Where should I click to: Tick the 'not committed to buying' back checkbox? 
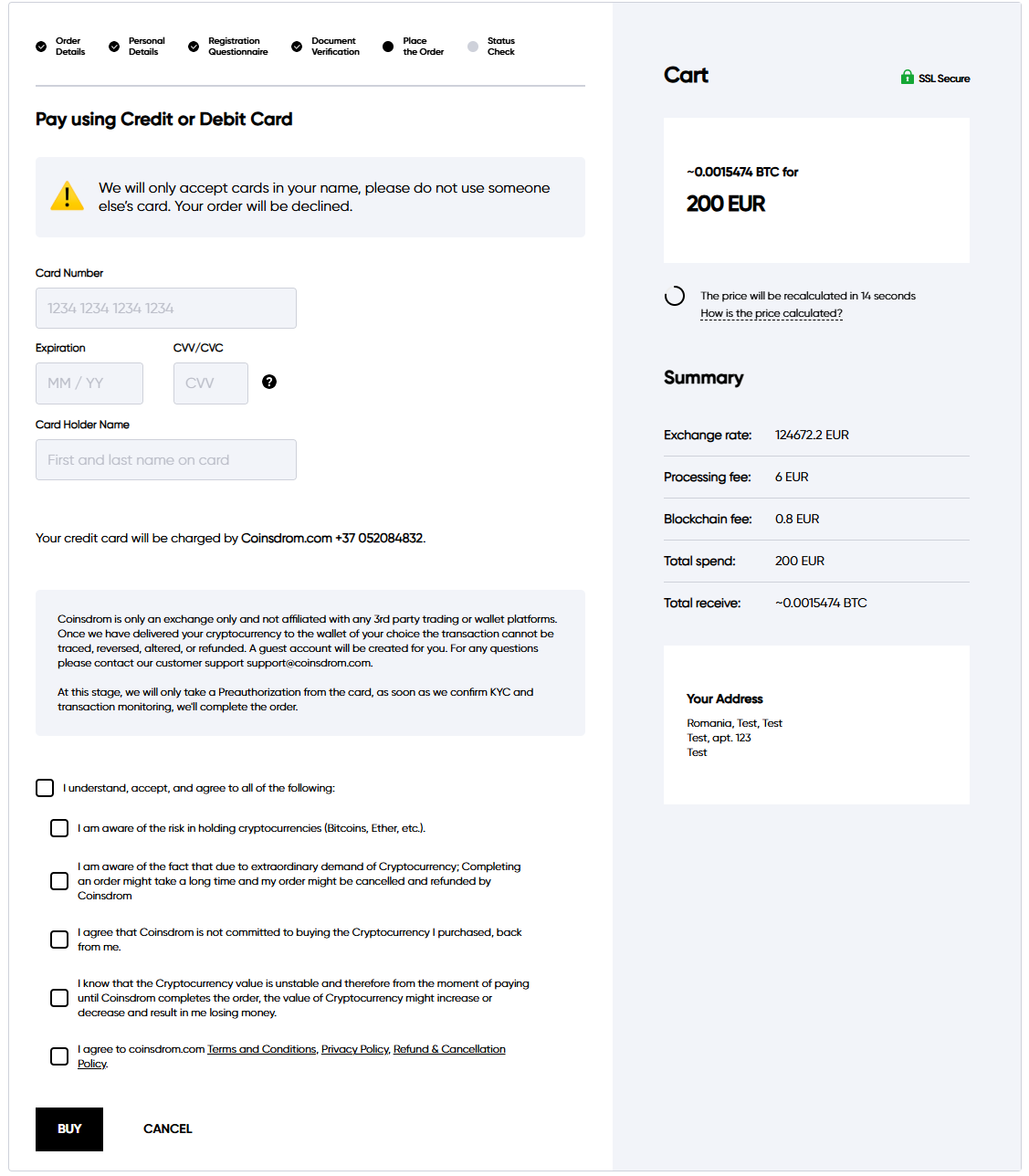tap(59, 940)
